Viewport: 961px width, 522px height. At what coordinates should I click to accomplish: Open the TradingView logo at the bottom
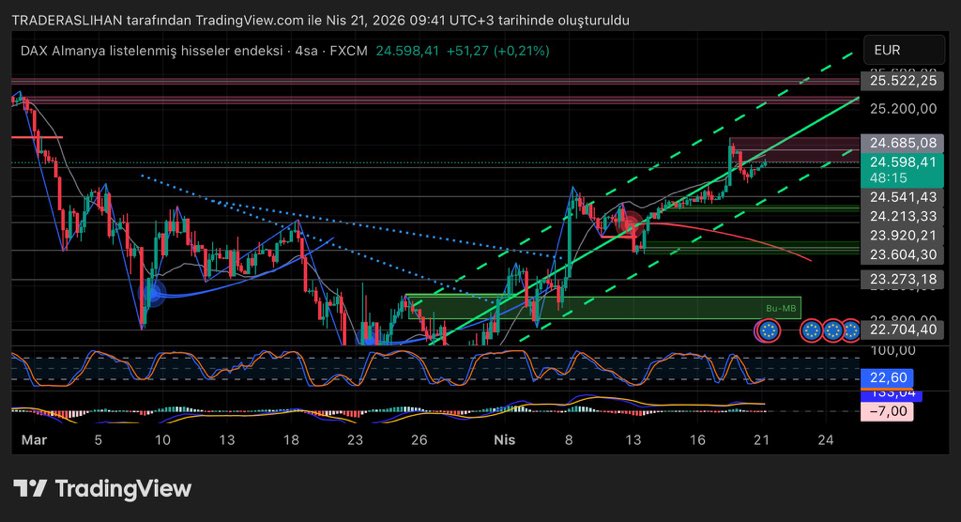click(x=102, y=488)
